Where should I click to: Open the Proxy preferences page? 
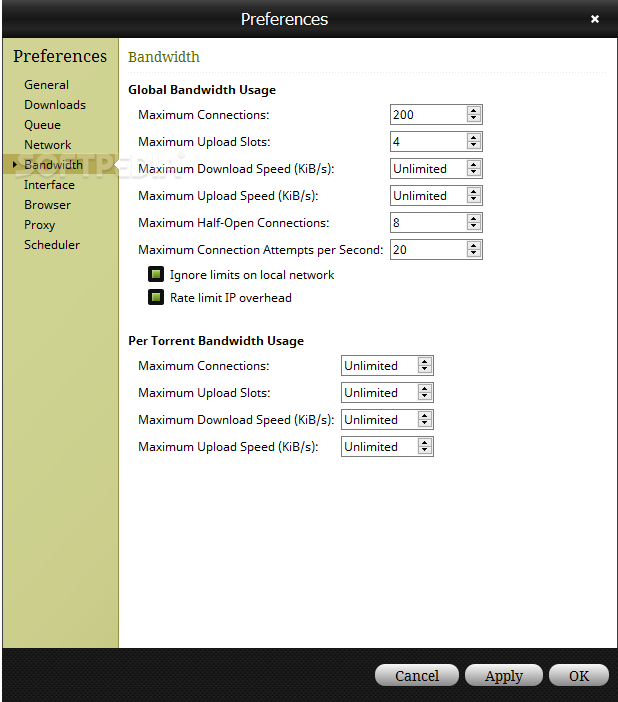point(39,225)
